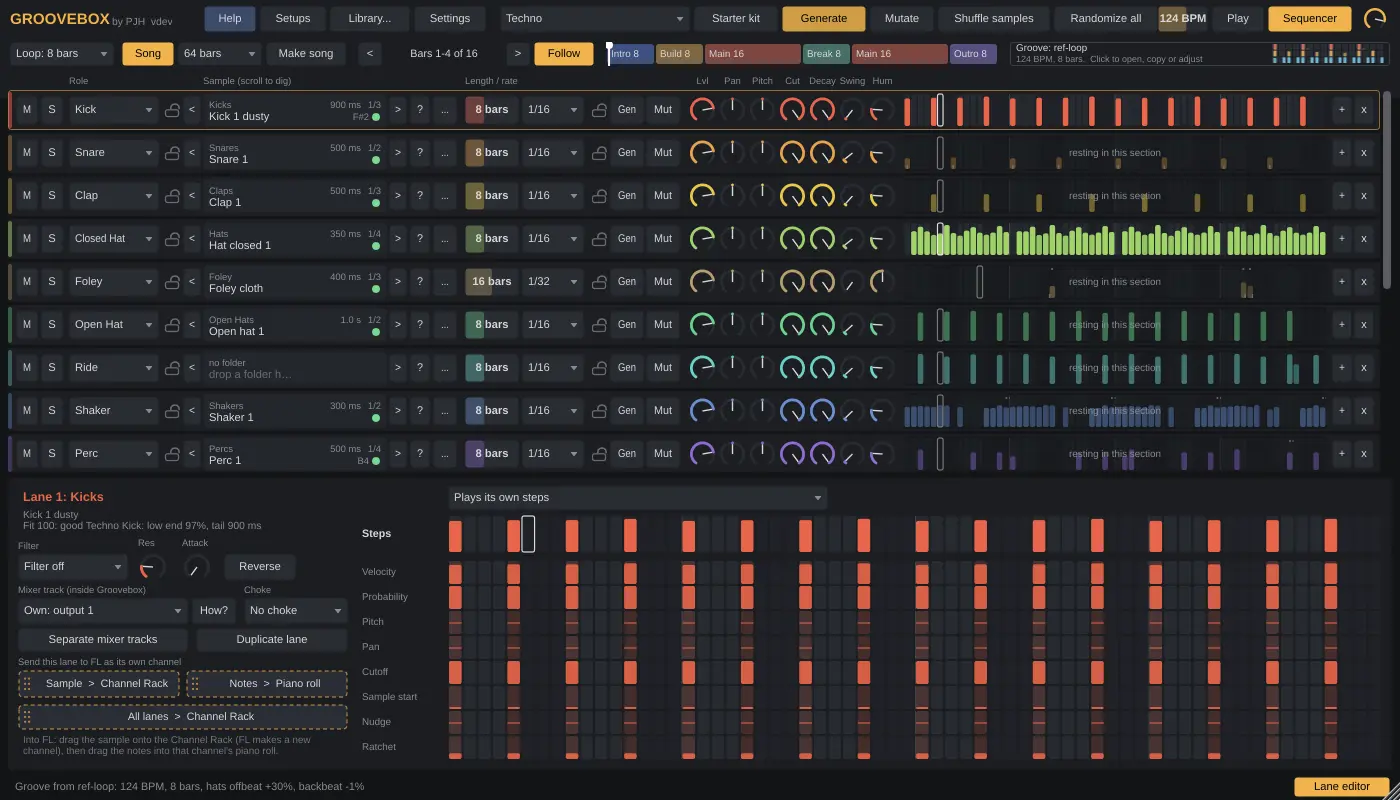Image resolution: width=1400 pixels, height=800 pixels.
Task: Open the Filter off dropdown
Action: (x=72, y=567)
